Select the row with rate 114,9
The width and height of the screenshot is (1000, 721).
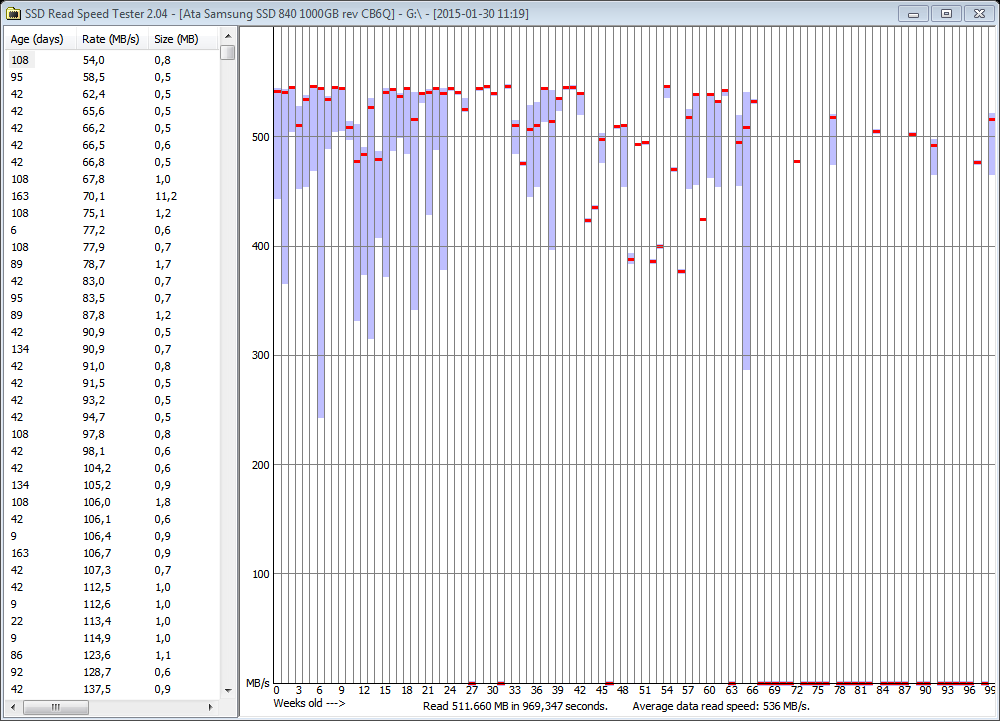[112, 638]
